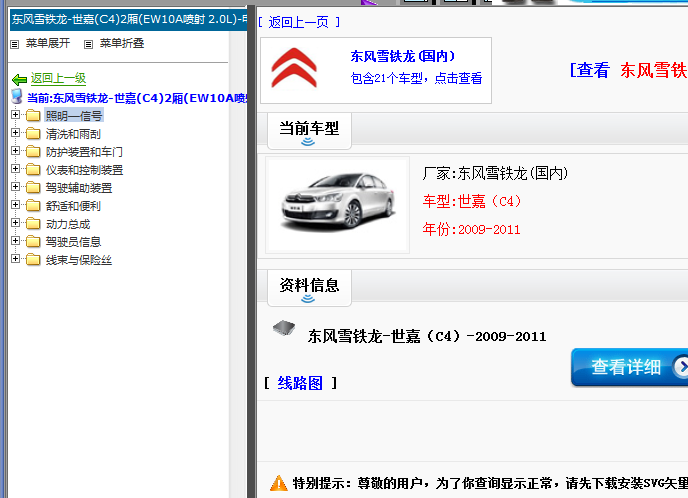Screen dimensions: 688x498
Task: Click 包含21个车型,点击查看 link
Action: [416, 78]
